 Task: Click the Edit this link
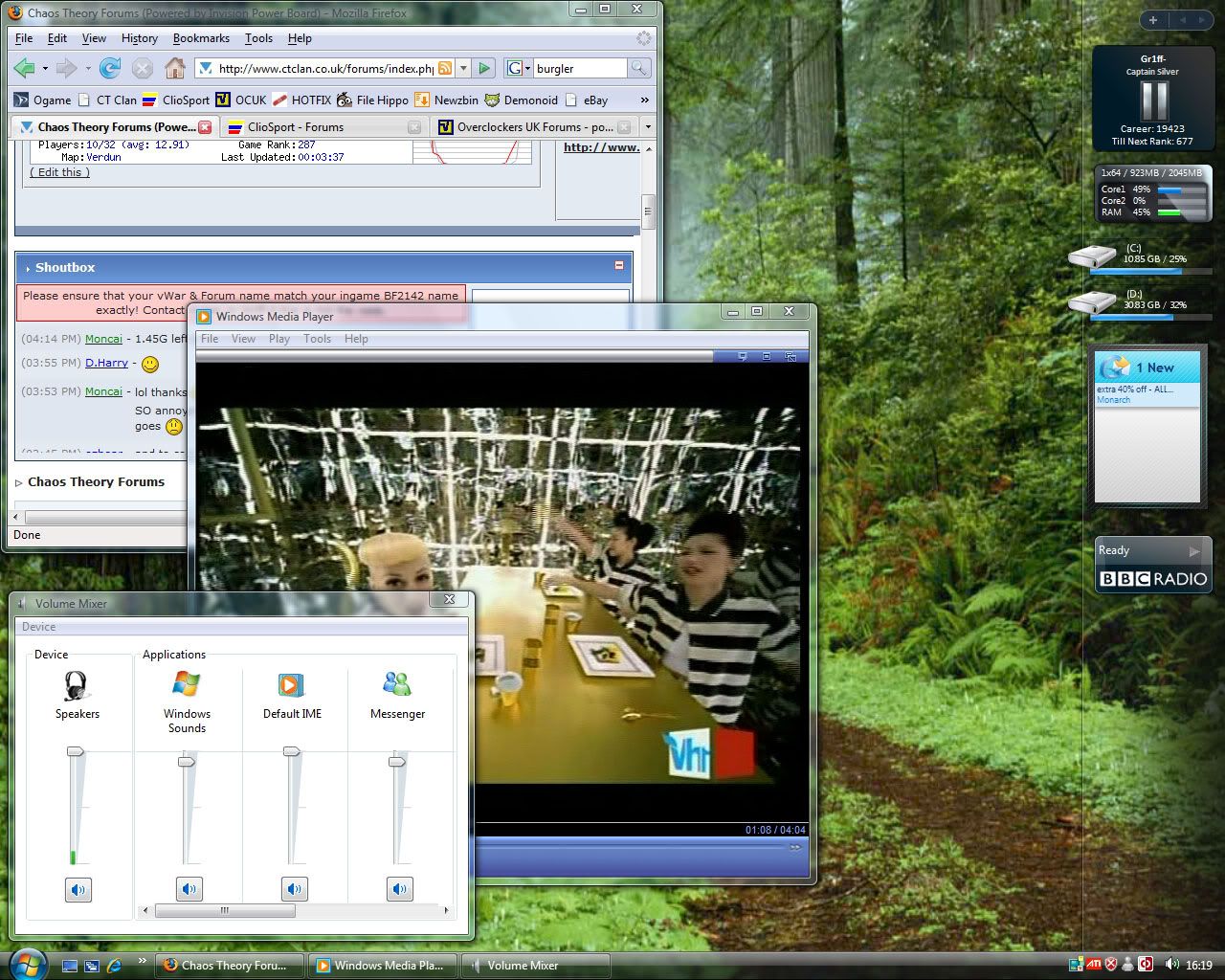[x=59, y=172]
